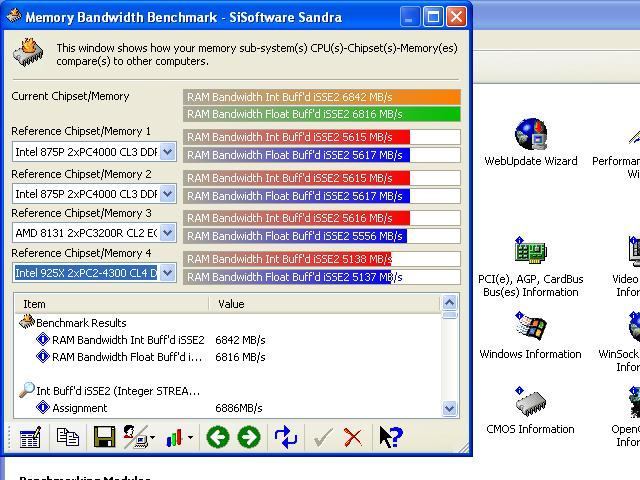Select the green Float 6816 MB/s bar
This screenshot has width=640, height=480.
[x=322, y=114]
